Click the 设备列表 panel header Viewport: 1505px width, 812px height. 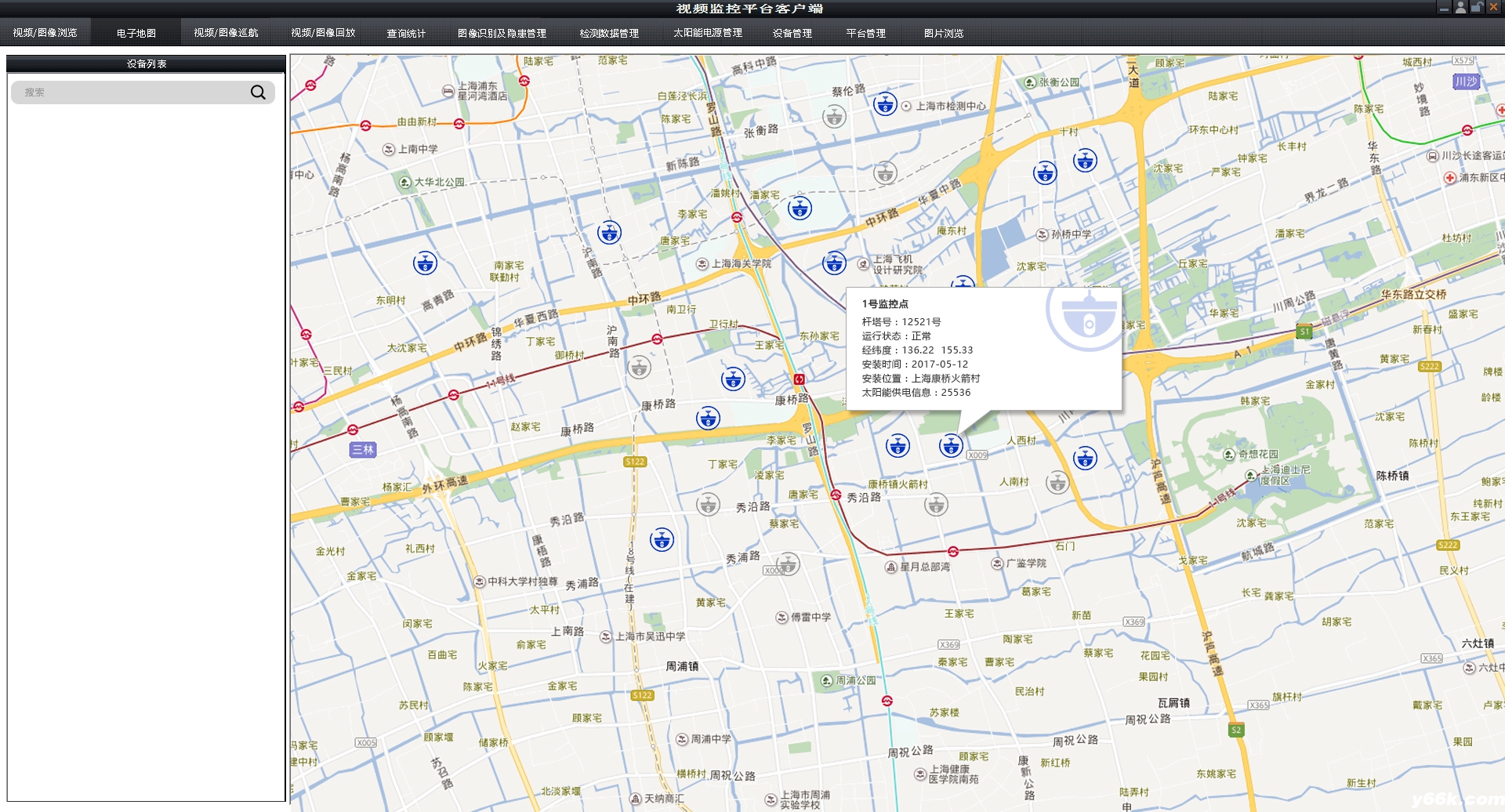pyautogui.click(x=146, y=63)
